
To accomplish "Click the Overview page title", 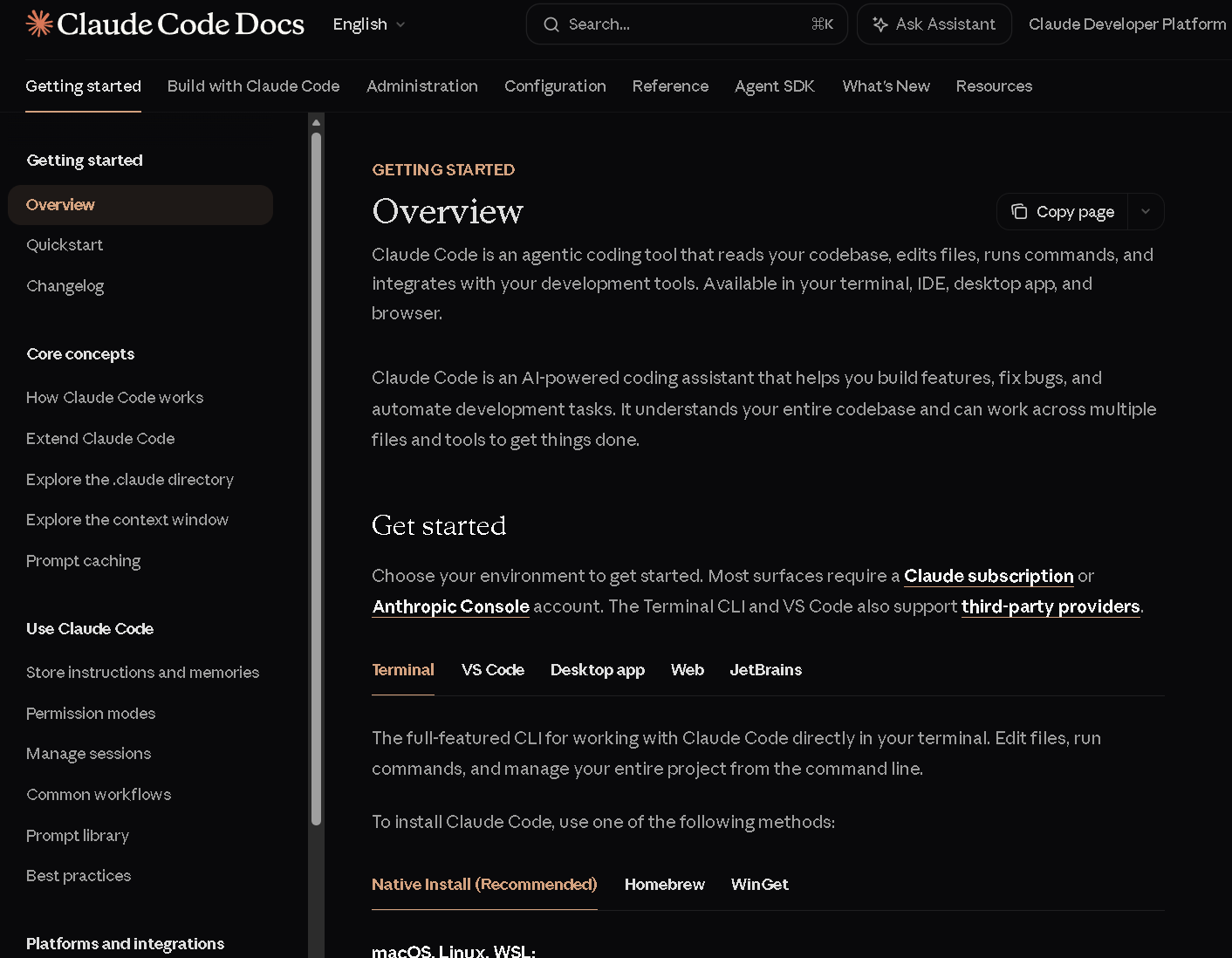I will (x=448, y=211).
